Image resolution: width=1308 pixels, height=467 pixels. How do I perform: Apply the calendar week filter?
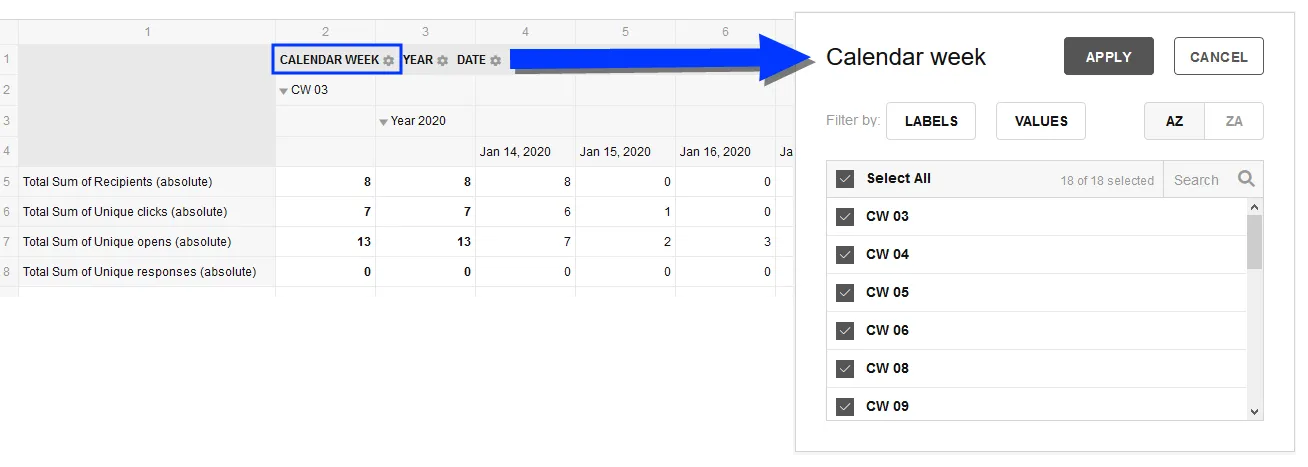(x=1109, y=57)
